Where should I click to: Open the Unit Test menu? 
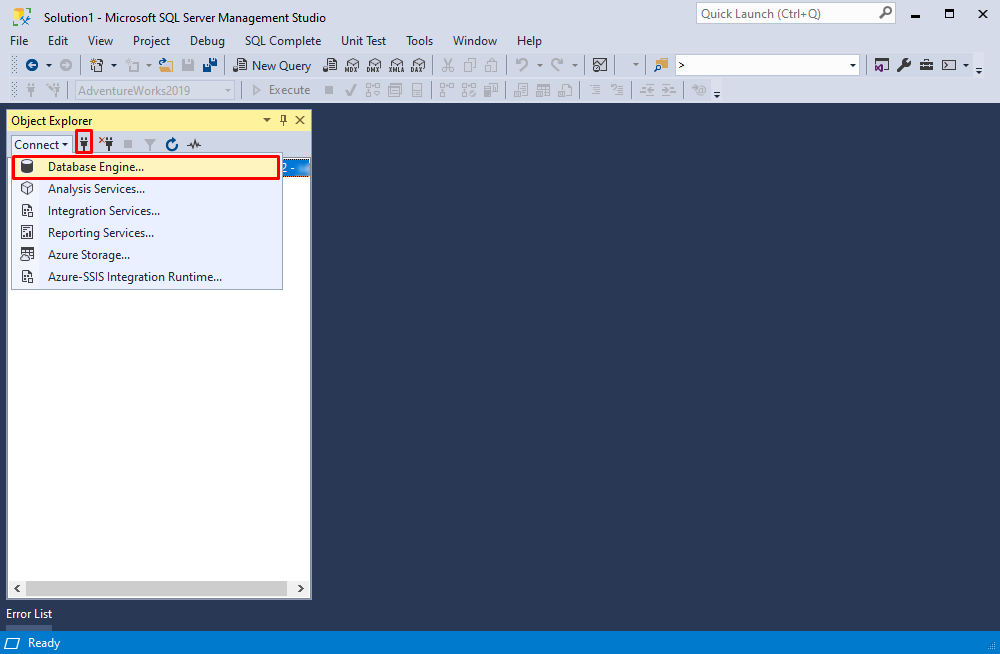364,41
